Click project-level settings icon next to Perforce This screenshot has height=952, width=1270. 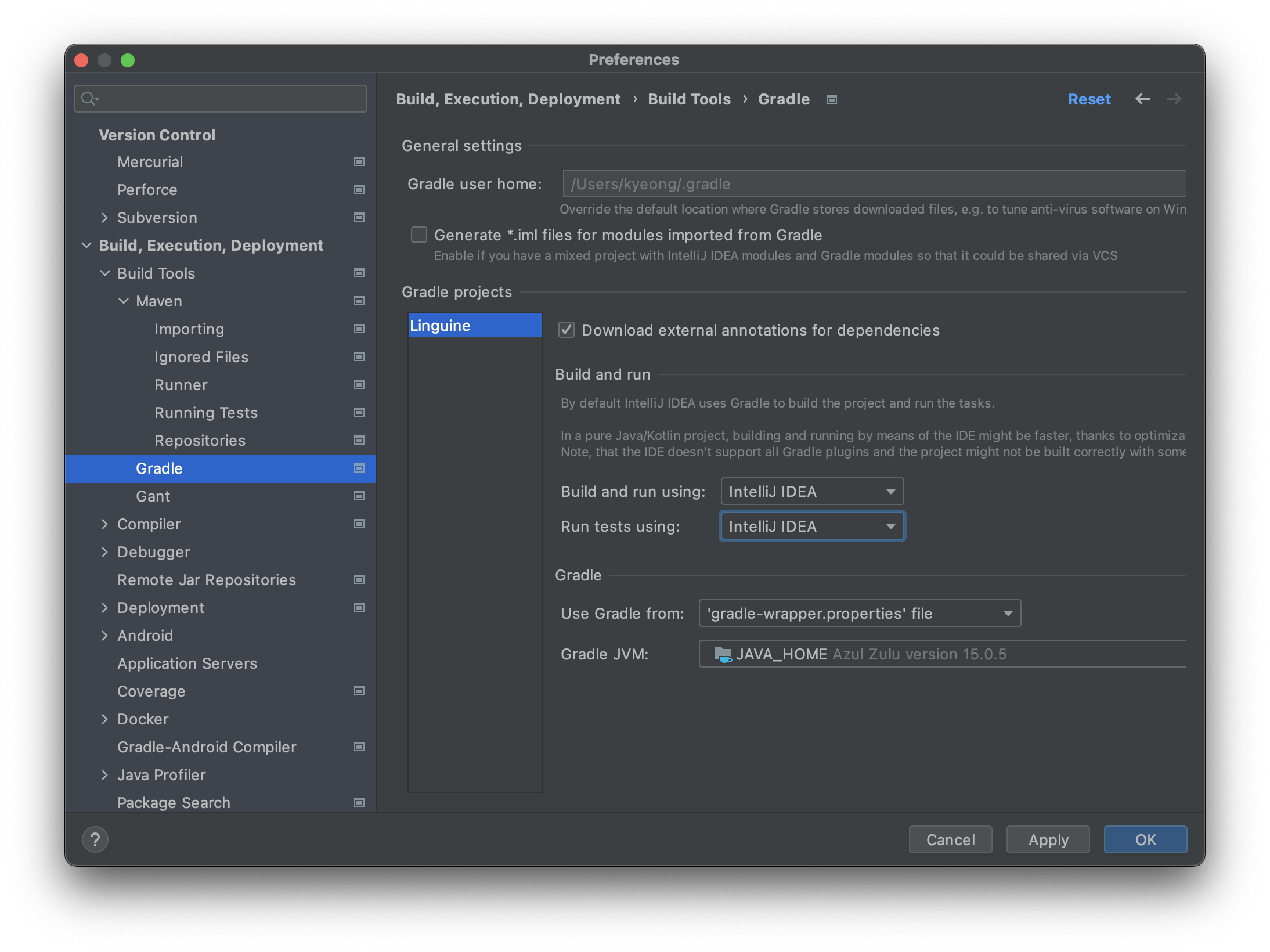tap(359, 190)
